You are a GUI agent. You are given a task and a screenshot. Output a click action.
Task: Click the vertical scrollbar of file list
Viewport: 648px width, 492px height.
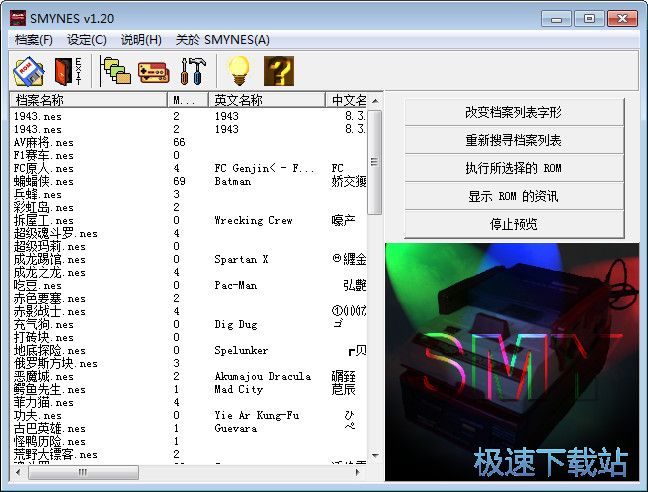(x=375, y=300)
